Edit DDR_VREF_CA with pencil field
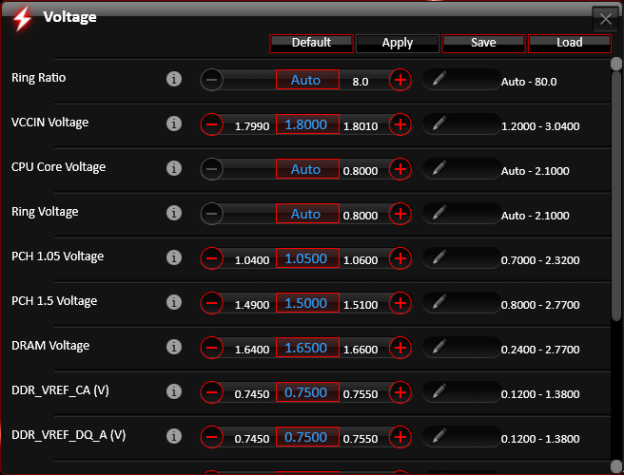This screenshot has width=624, height=475. pos(461,392)
